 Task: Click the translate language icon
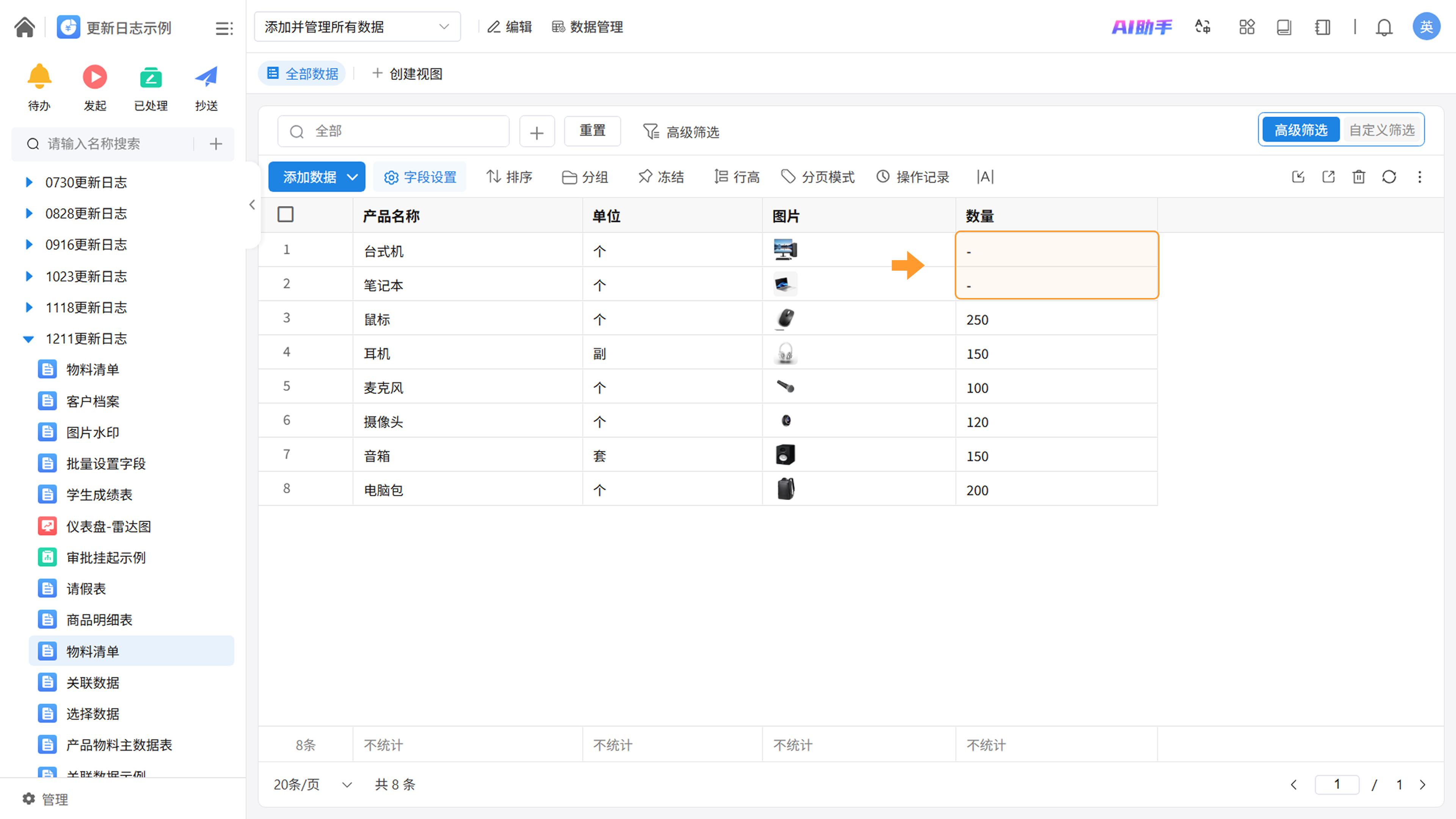tap(1202, 27)
